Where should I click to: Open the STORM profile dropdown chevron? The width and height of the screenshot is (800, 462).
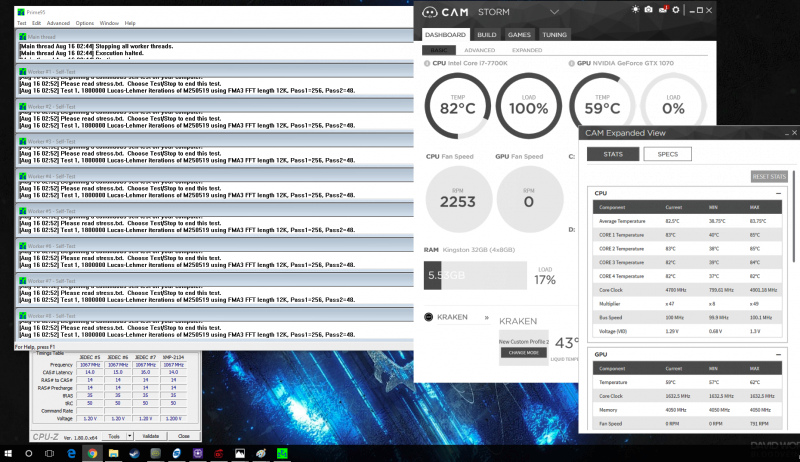tap(555, 12)
